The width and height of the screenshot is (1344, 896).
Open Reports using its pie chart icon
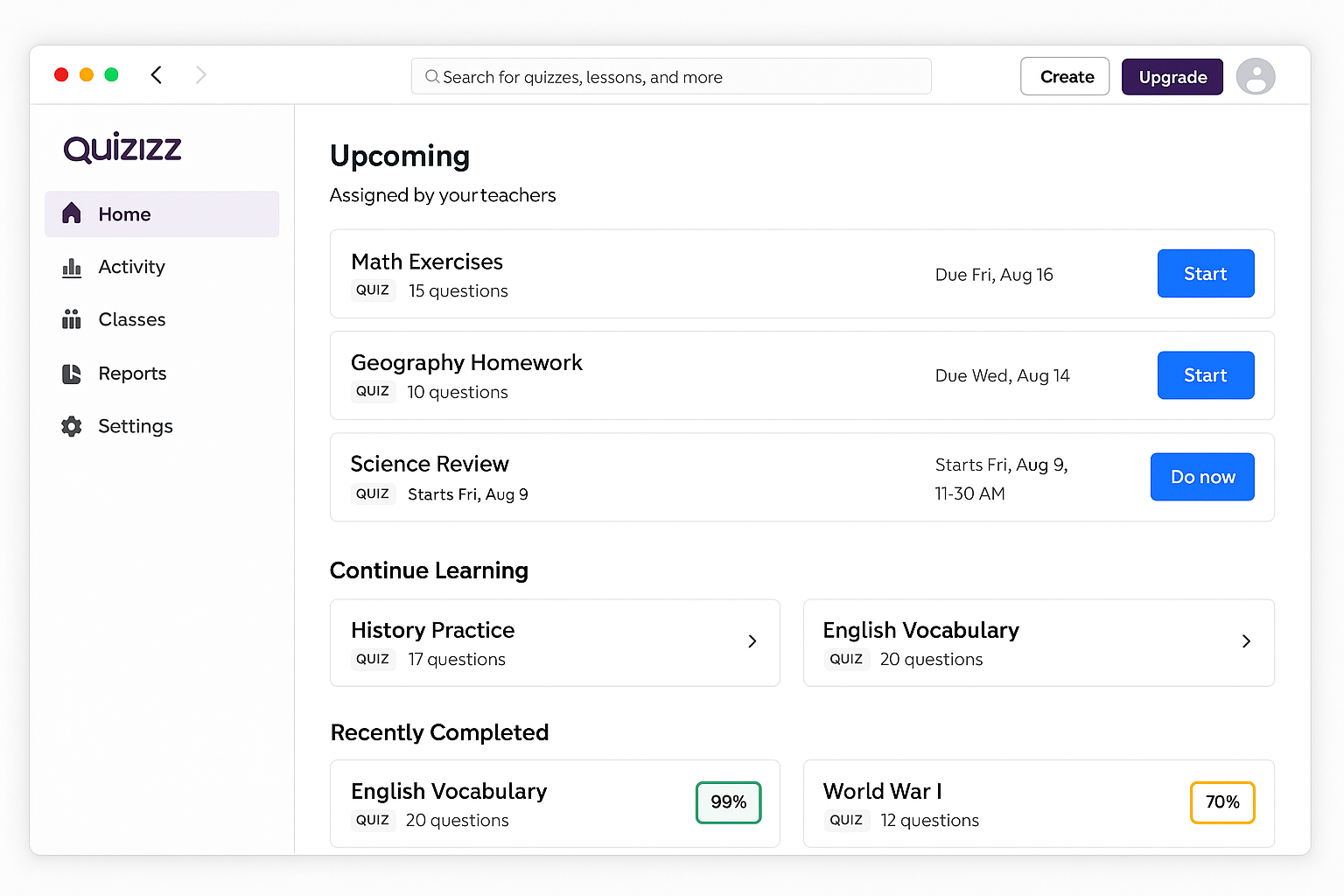(x=72, y=374)
